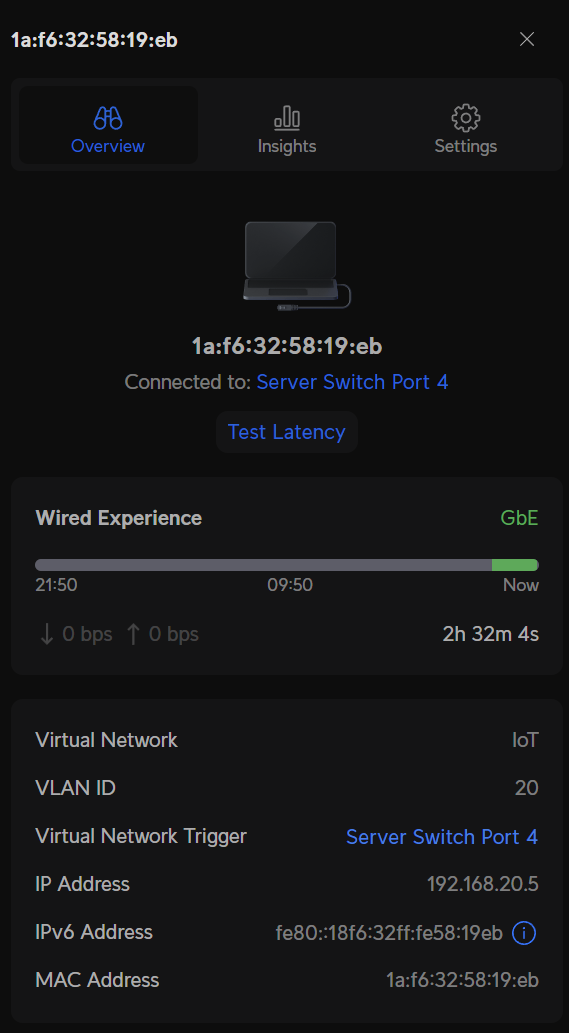Click the Overview binoculars icon
This screenshot has width=569, height=1033.
point(108,118)
